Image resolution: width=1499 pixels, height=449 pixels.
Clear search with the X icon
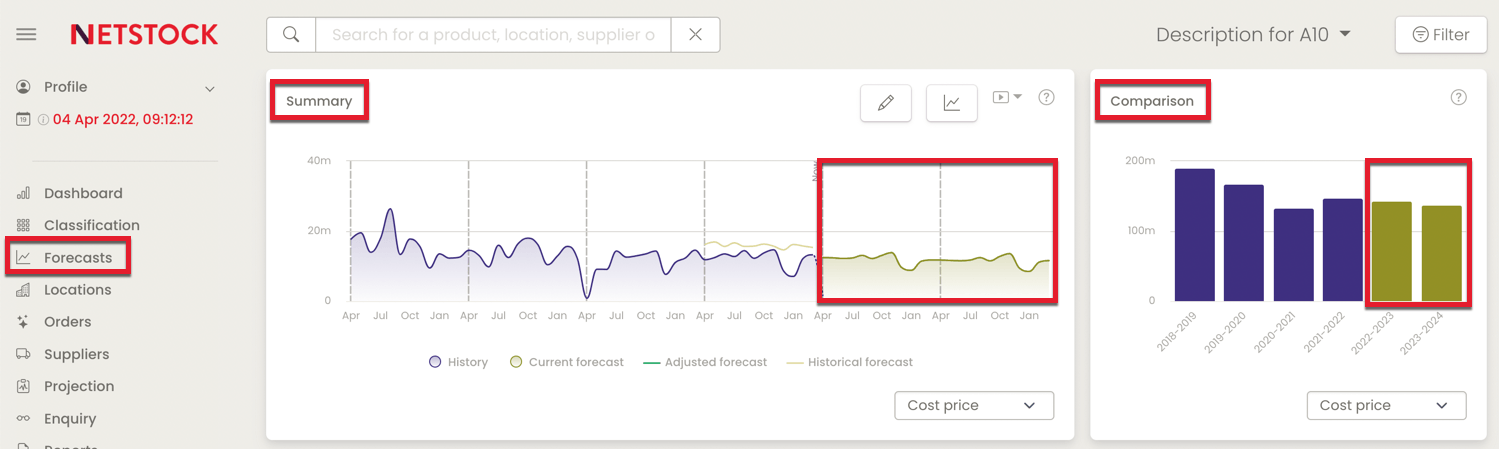coord(695,35)
